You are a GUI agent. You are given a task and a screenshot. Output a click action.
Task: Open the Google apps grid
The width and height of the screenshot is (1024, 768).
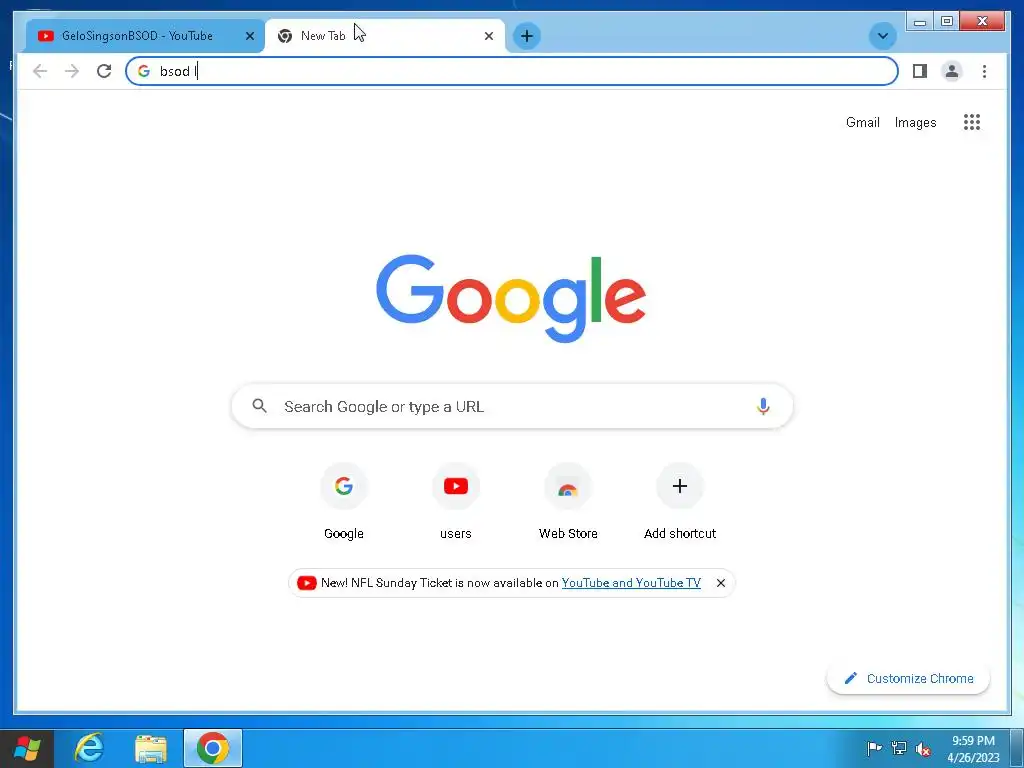(x=972, y=122)
